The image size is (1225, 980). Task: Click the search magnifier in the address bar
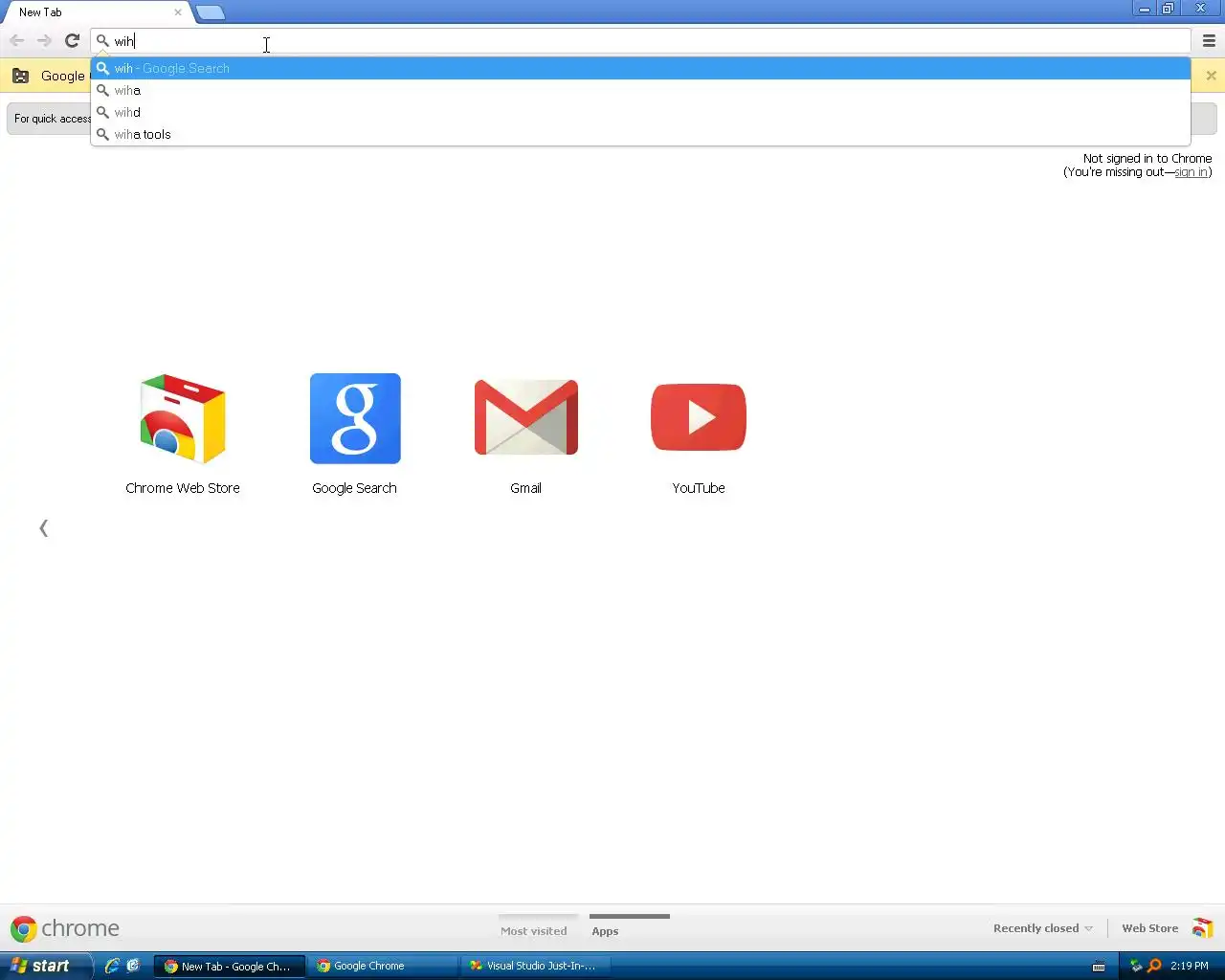tap(102, 41)
